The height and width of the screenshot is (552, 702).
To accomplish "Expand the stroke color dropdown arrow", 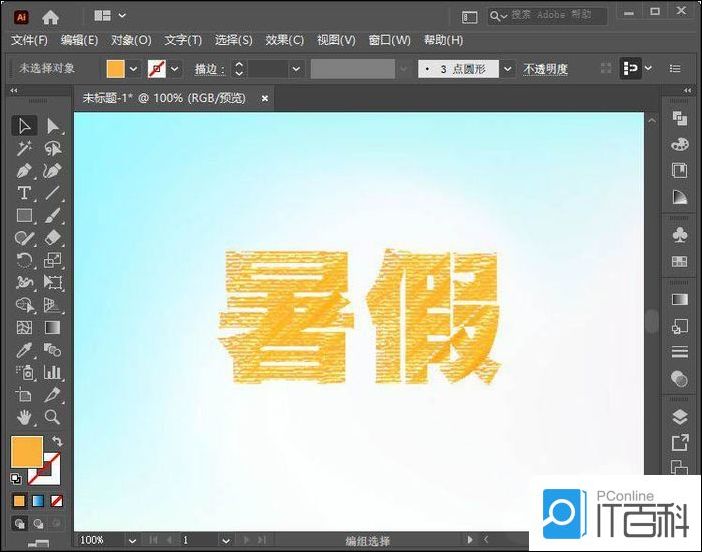I will pyautogui.click(x=175, y=69).
